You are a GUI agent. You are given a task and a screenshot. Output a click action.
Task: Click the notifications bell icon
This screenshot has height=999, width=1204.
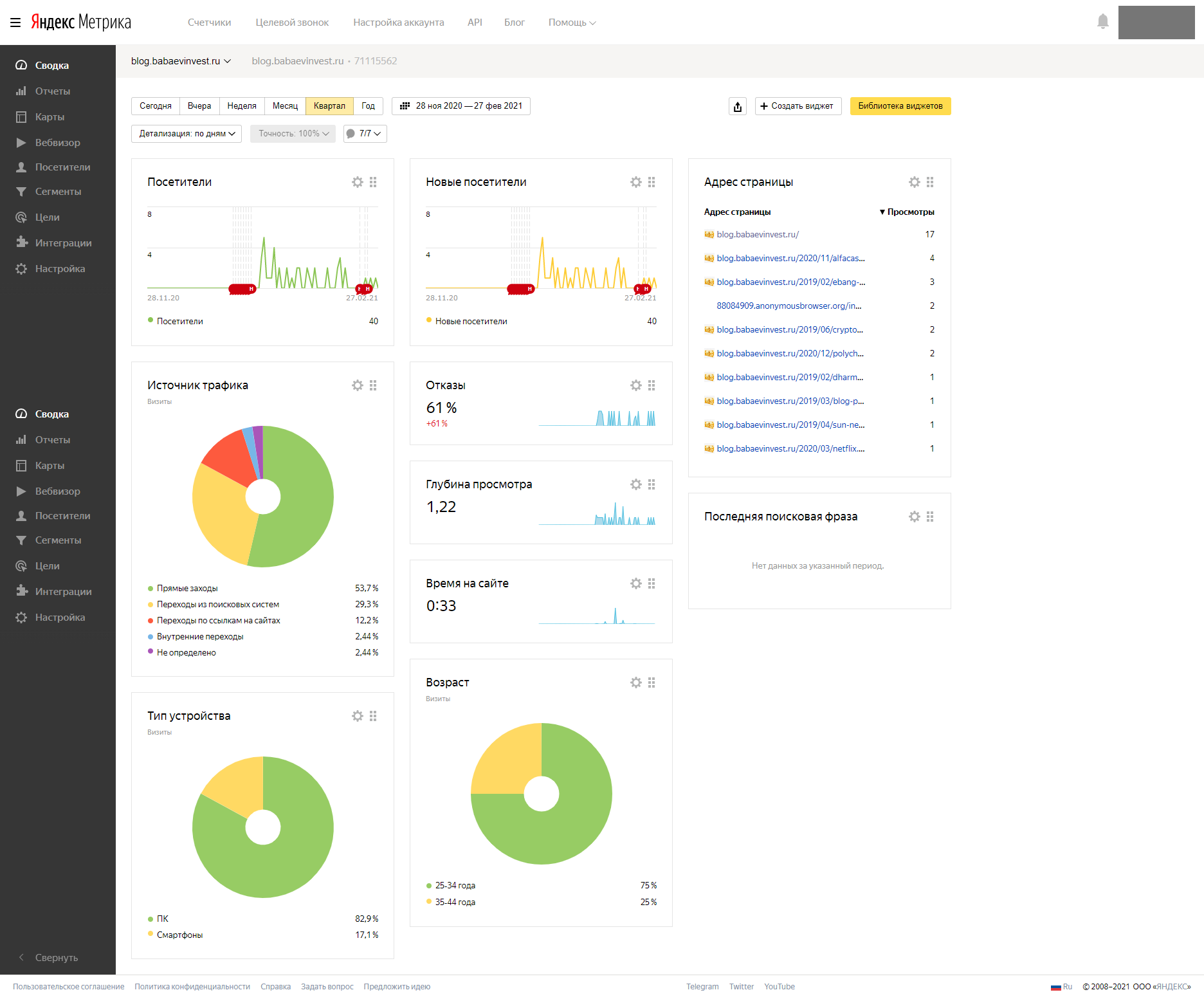click(x=1102, y=22)
